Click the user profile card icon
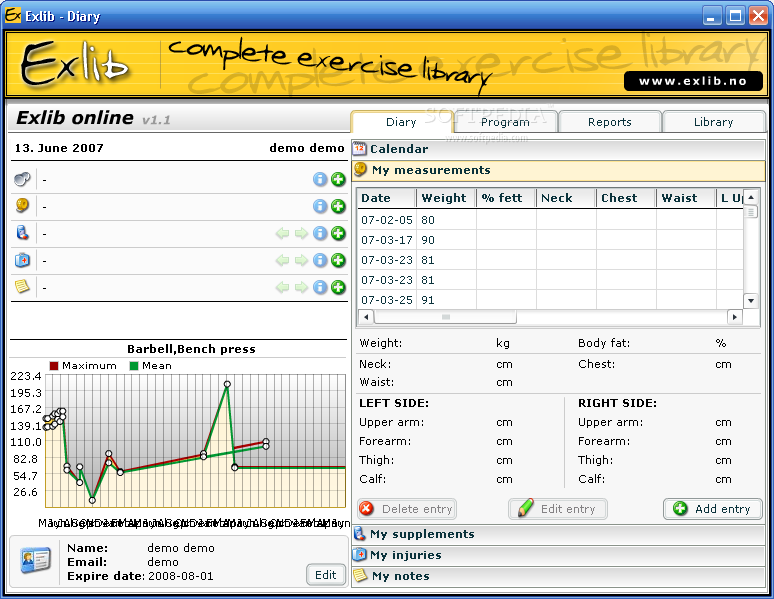 (x=35, y=560)
